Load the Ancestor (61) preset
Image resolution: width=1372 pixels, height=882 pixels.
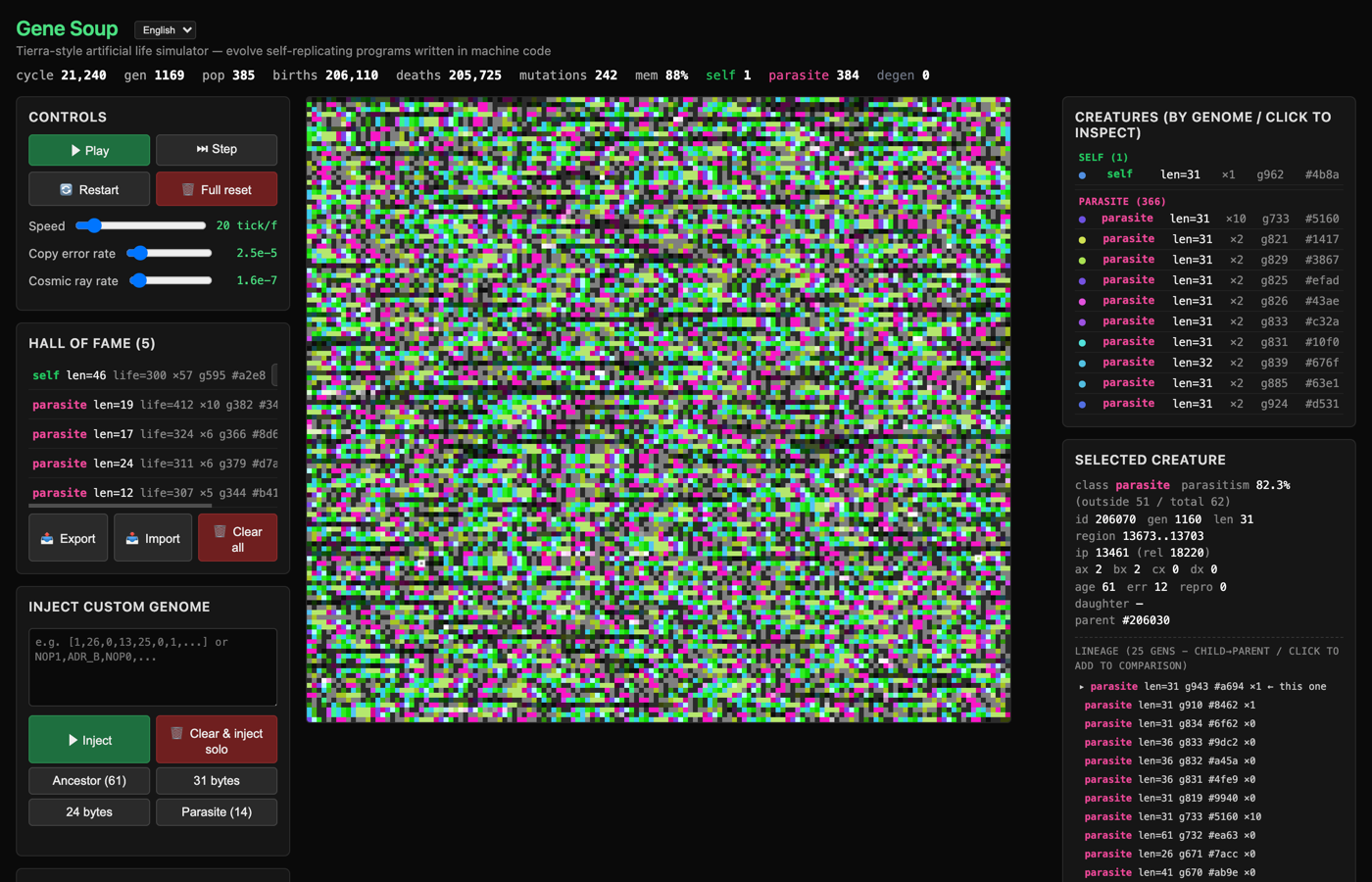point(89,781)
